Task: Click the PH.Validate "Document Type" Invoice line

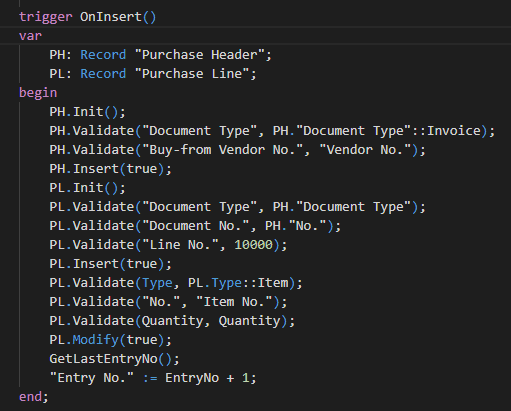Action: coord(272,131)
